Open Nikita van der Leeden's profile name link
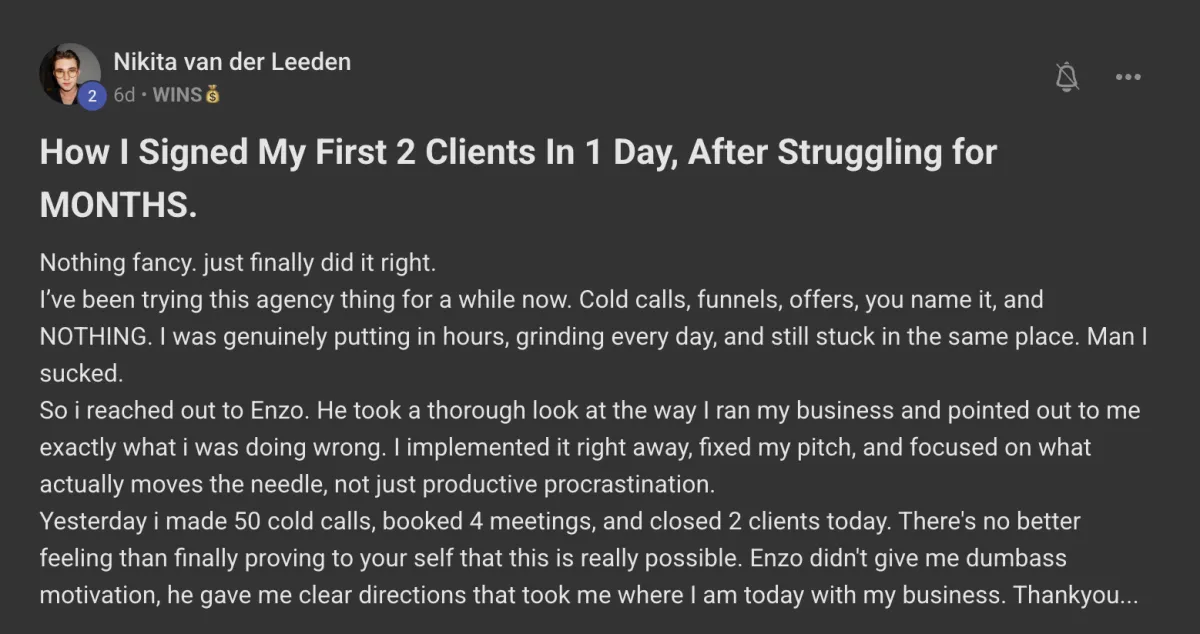The image size is (1200, 634). [x=232, y=61]
